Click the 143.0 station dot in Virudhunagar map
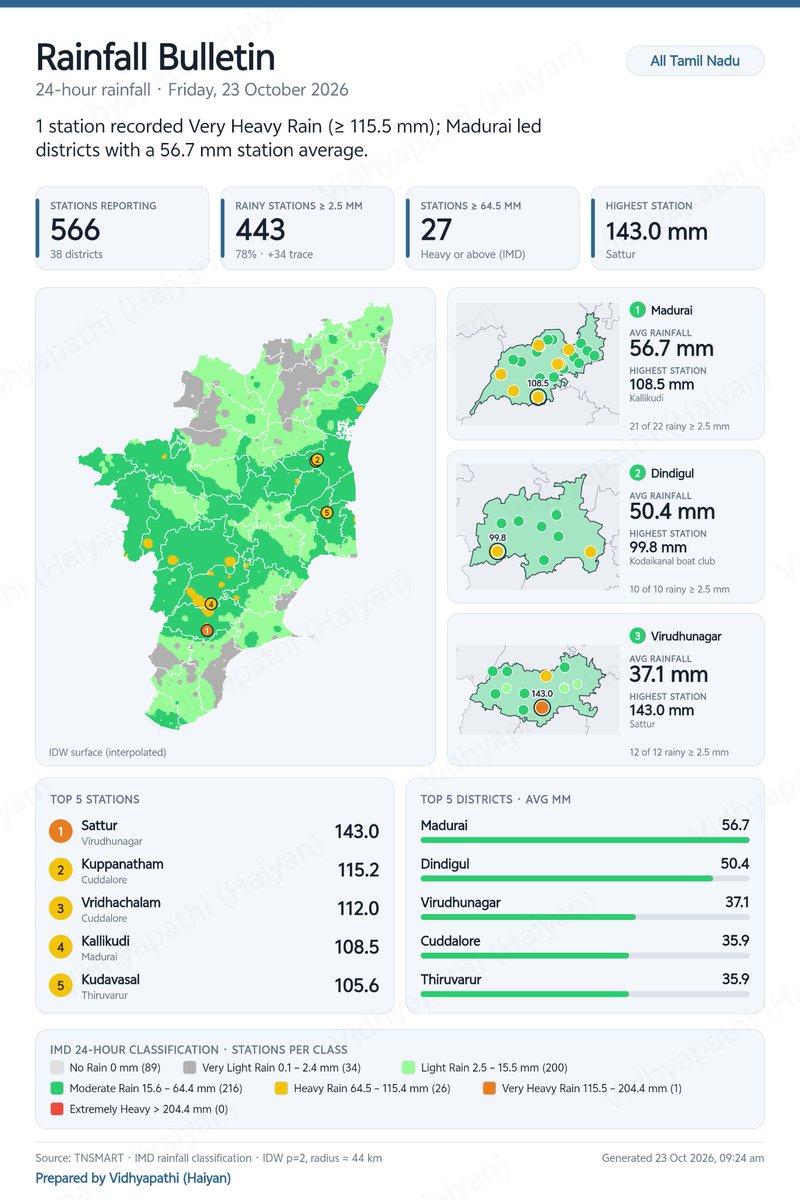 (542, 707)
